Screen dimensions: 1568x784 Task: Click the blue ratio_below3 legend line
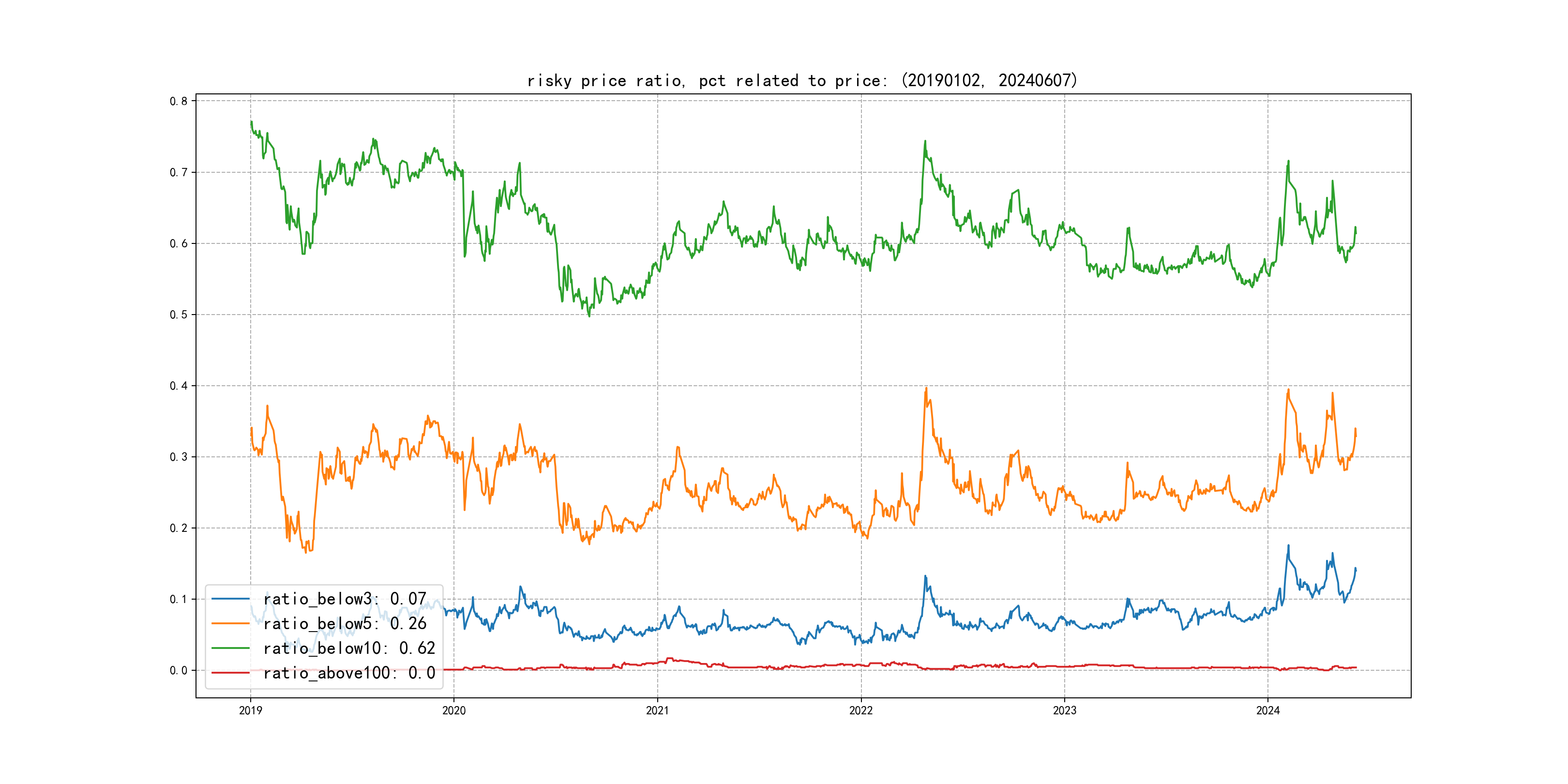[x=230, y=599]
